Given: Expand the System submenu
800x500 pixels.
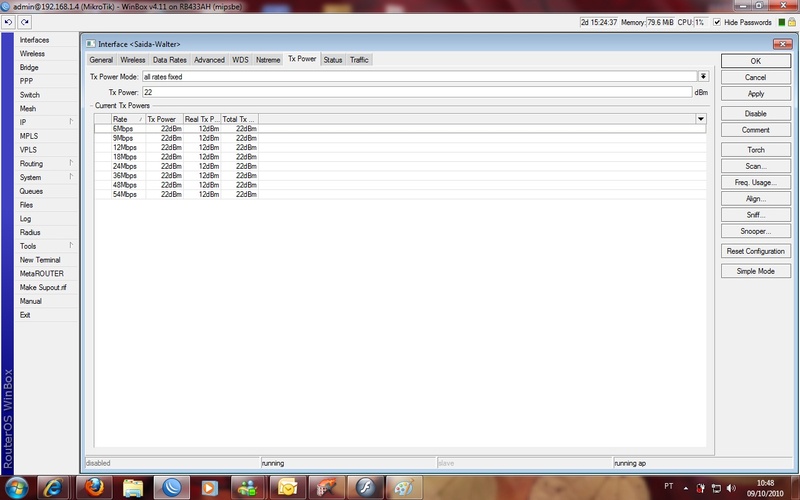Looking at the screenshot, I should tap(46, 178).
